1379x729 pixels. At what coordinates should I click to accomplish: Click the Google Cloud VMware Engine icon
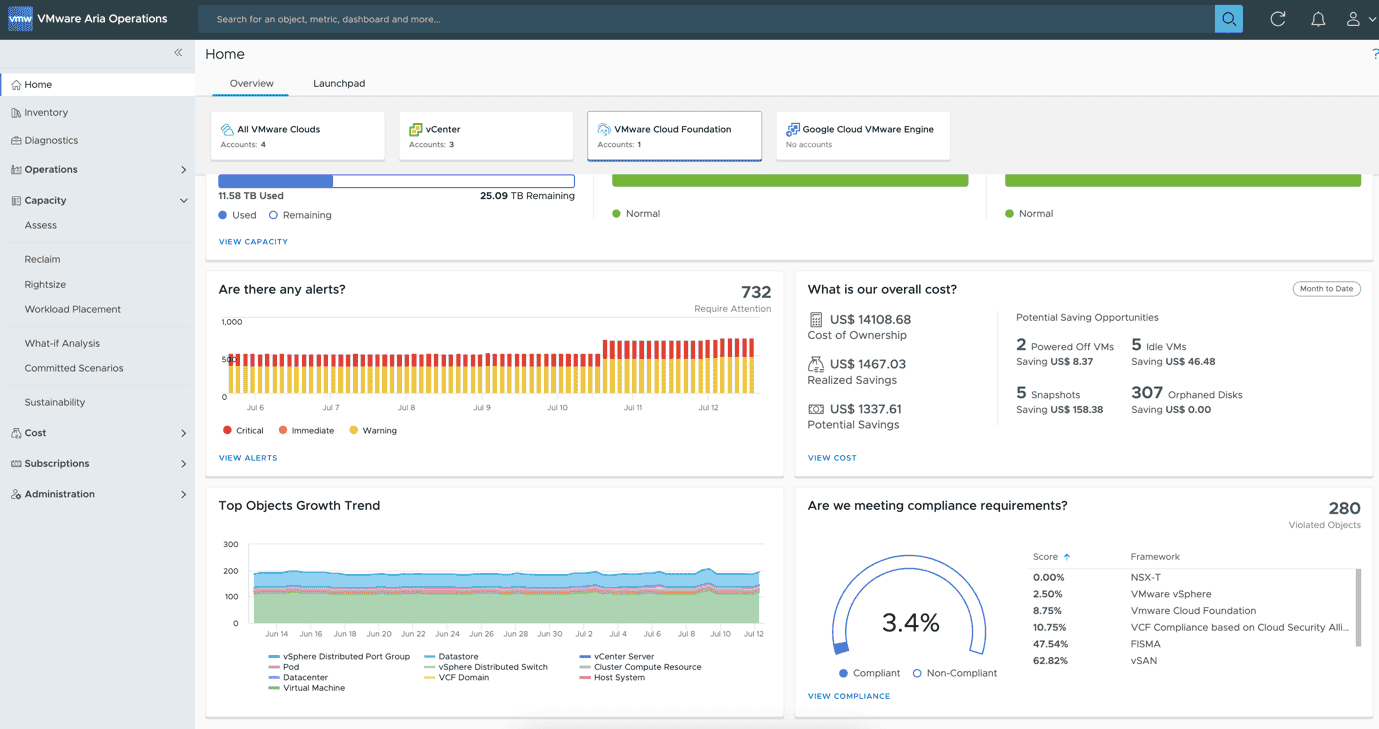pos(792,130)
